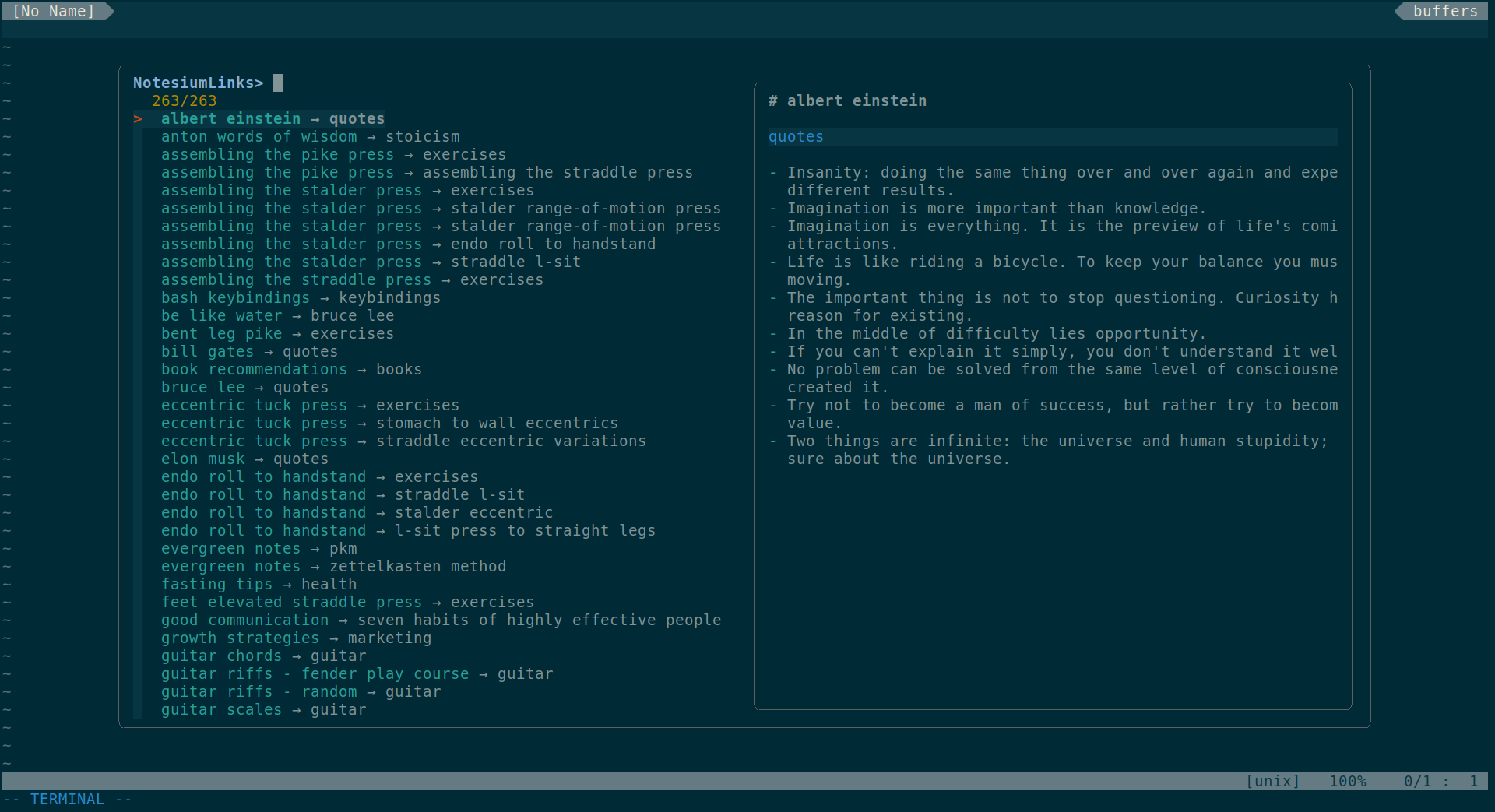Click the buffers label in tabline

[x=1445, y=11]
